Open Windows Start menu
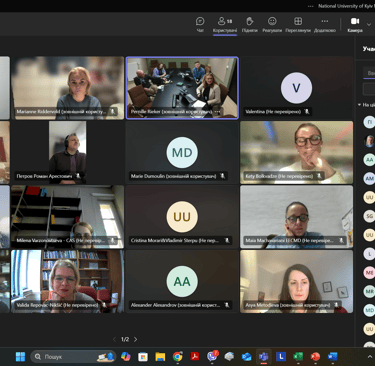 click(x=20, y=357)
